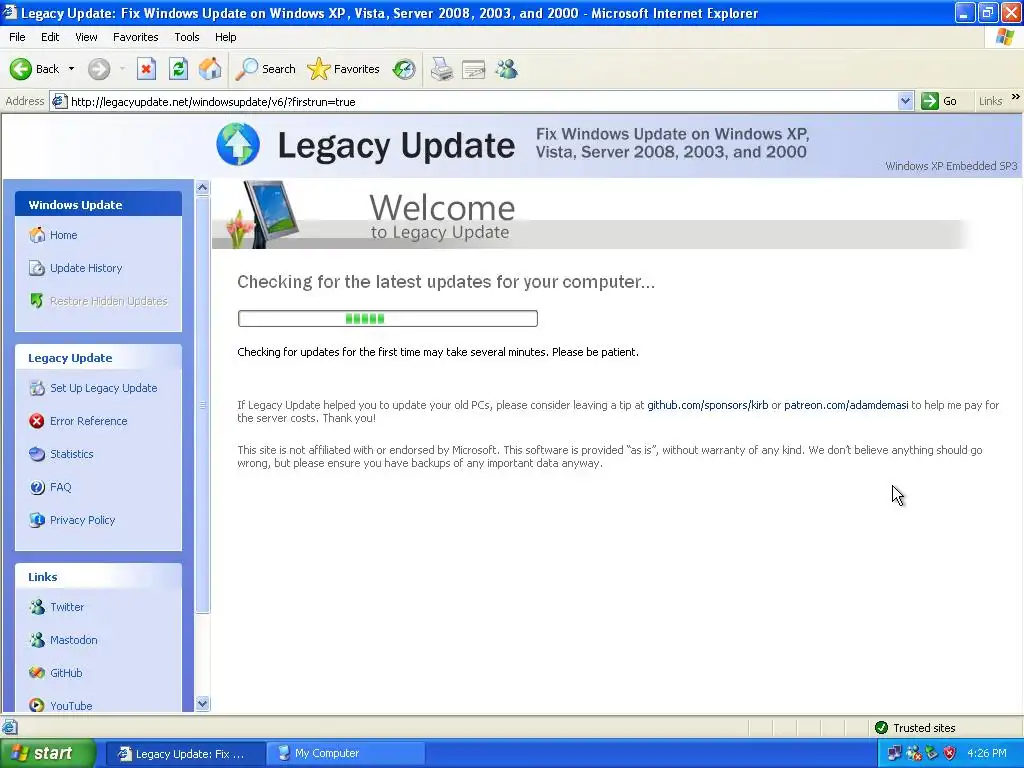Click the Print toolbar icon
The image size is (1024, 768).
pyautogui.click(x=442, y=69)
